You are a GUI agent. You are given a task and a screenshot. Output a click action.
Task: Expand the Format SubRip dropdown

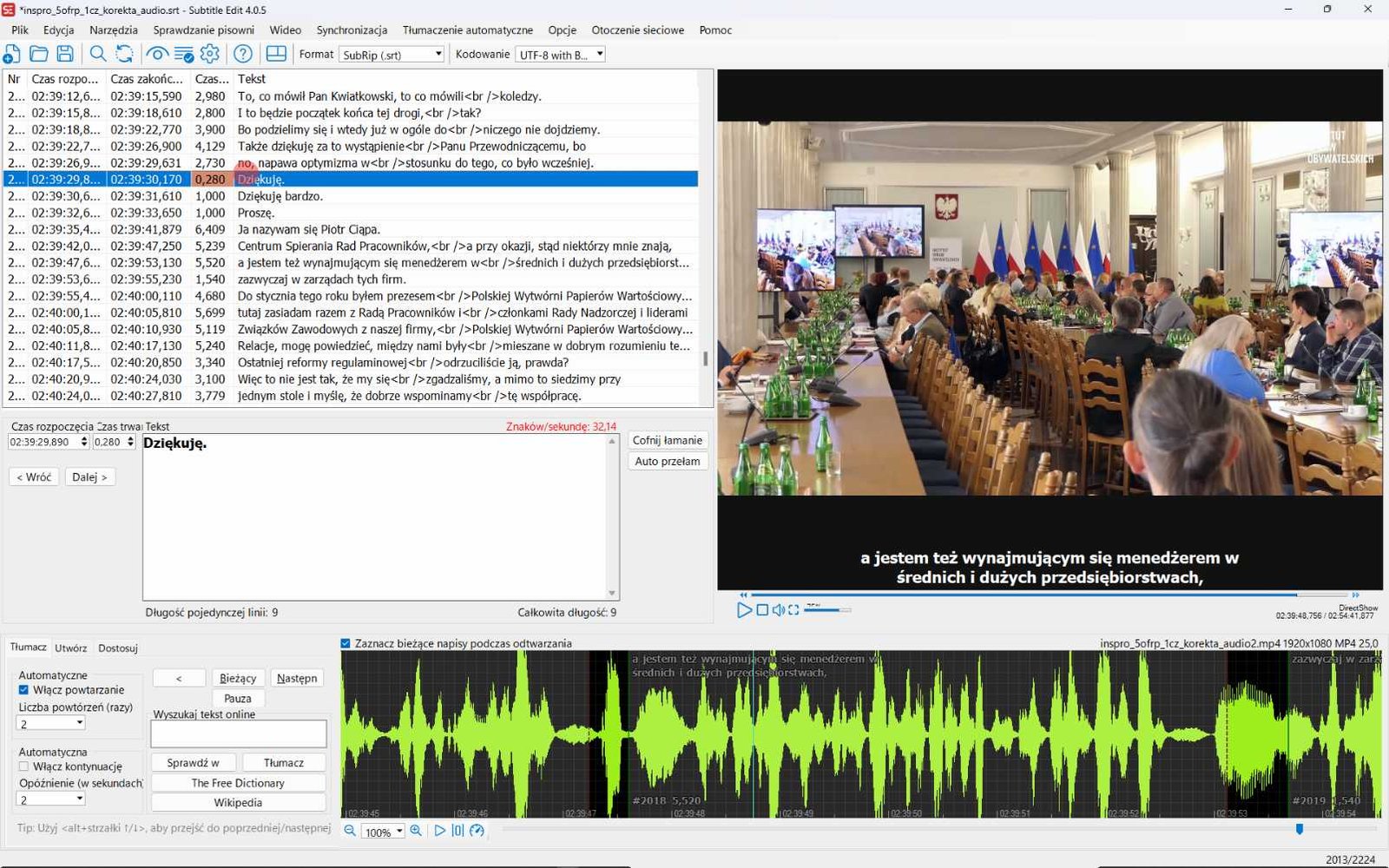[392, 55]
